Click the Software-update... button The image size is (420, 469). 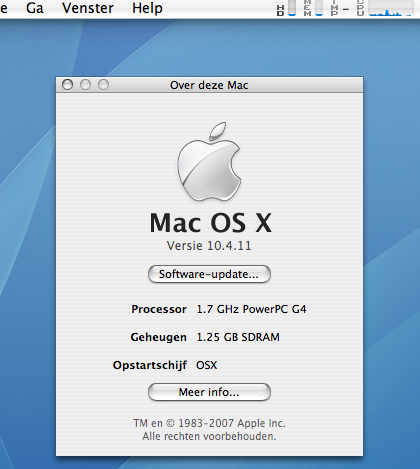(209, 274)
